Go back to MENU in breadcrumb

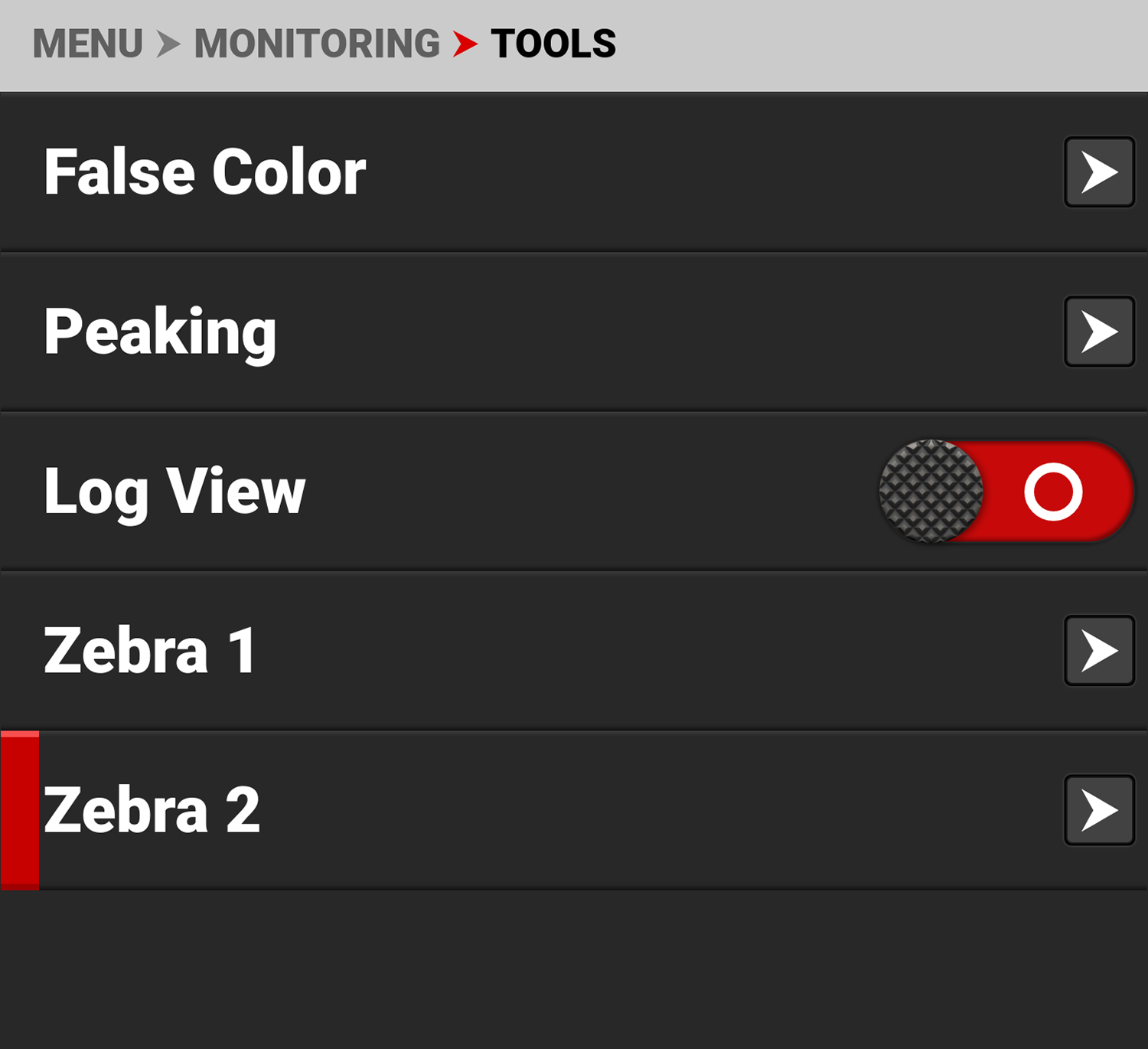pos(87,44)
